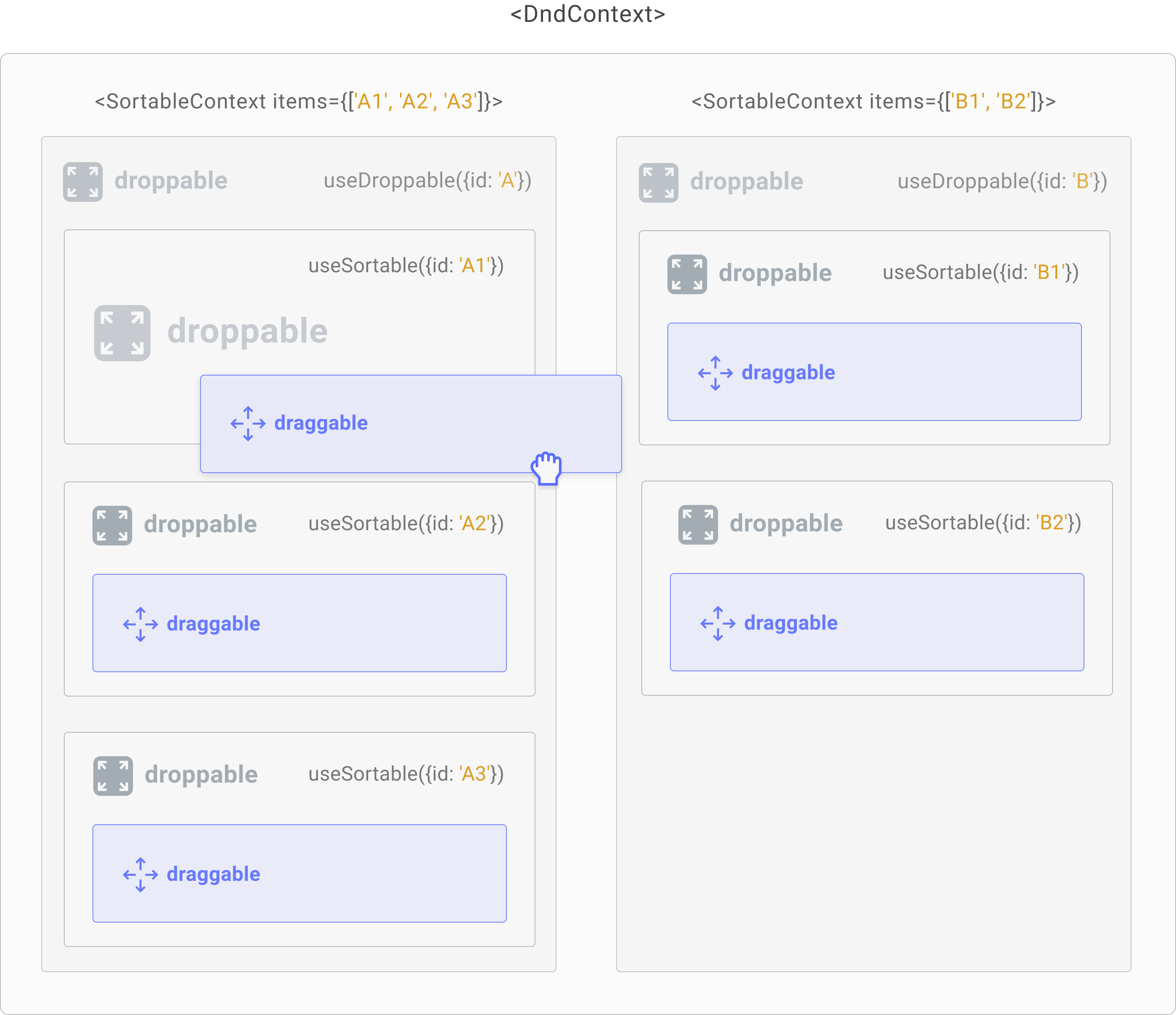Click the move arrows icon on the dragged item
Viewport: 1176px width, 1015px height.
point(248,423)
